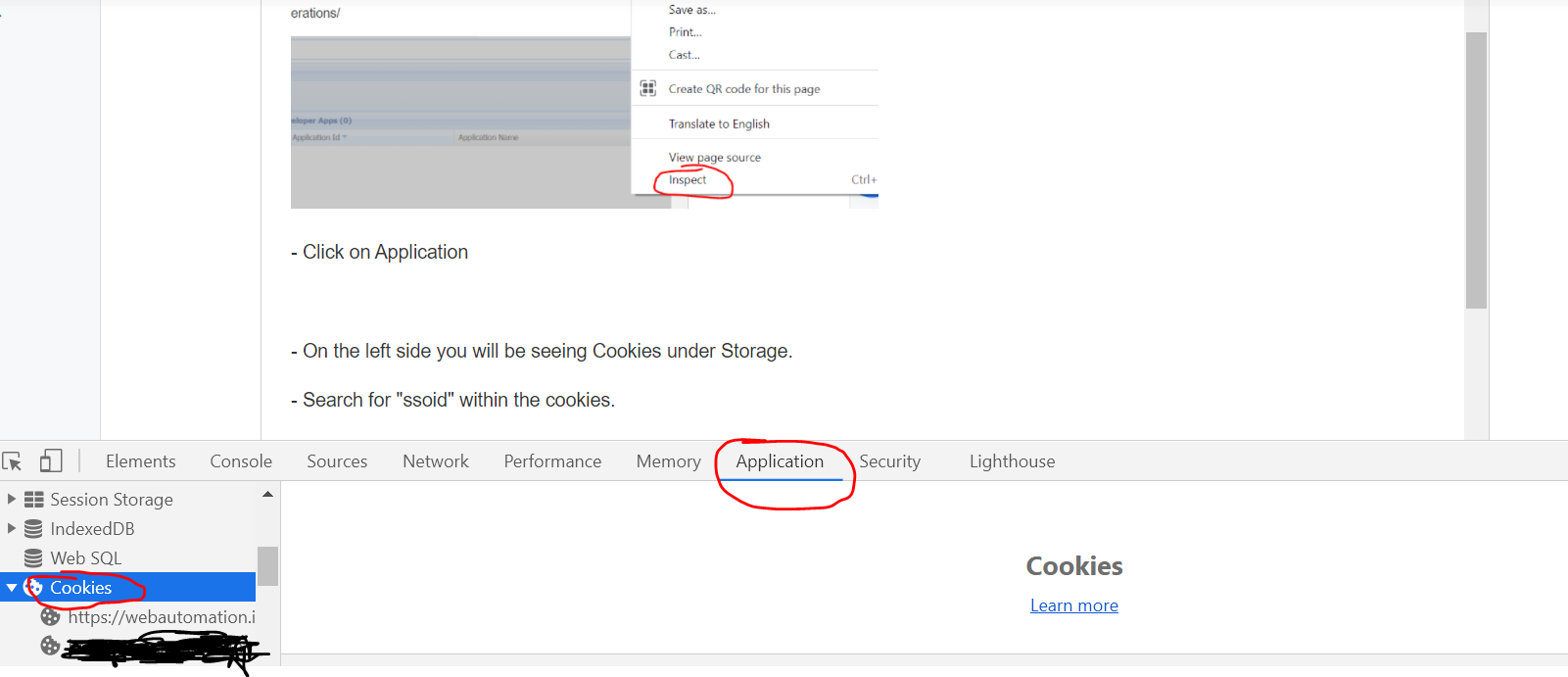The image size is (1568, 677).
Task: Open the Application tab
Action: (x=780, y=461)
